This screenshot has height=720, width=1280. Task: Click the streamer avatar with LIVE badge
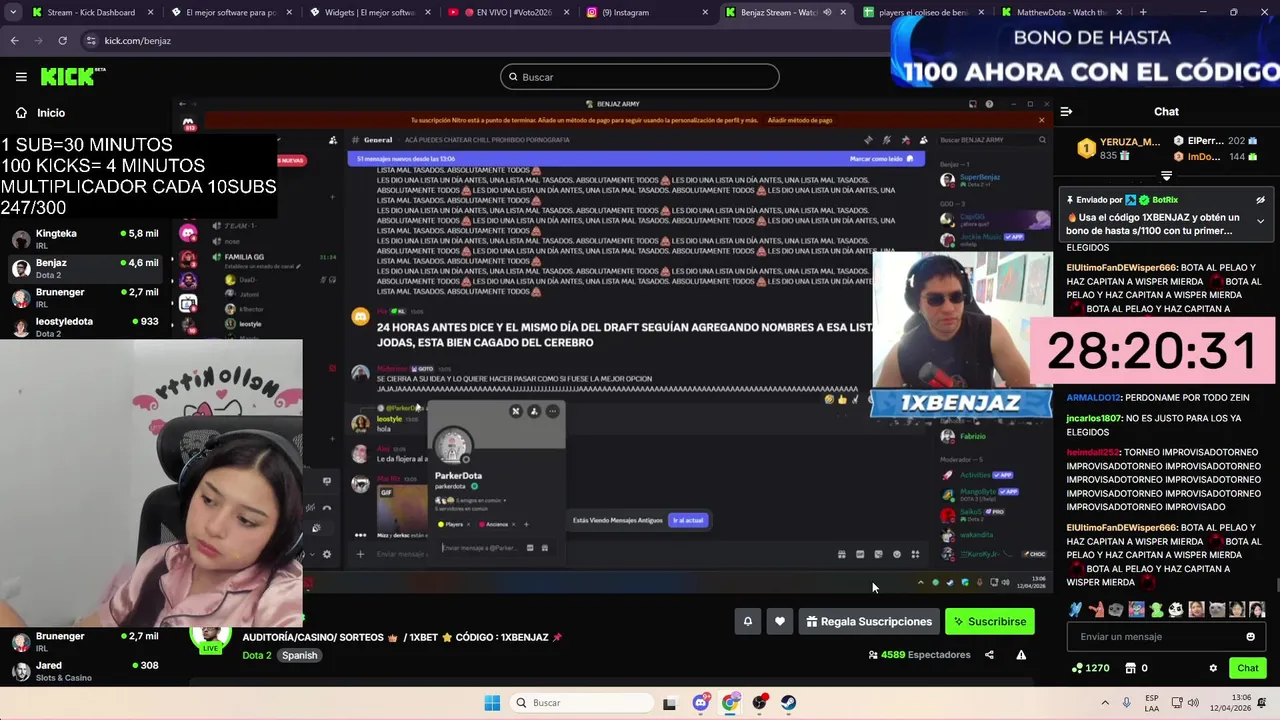(x=211, y=640)
